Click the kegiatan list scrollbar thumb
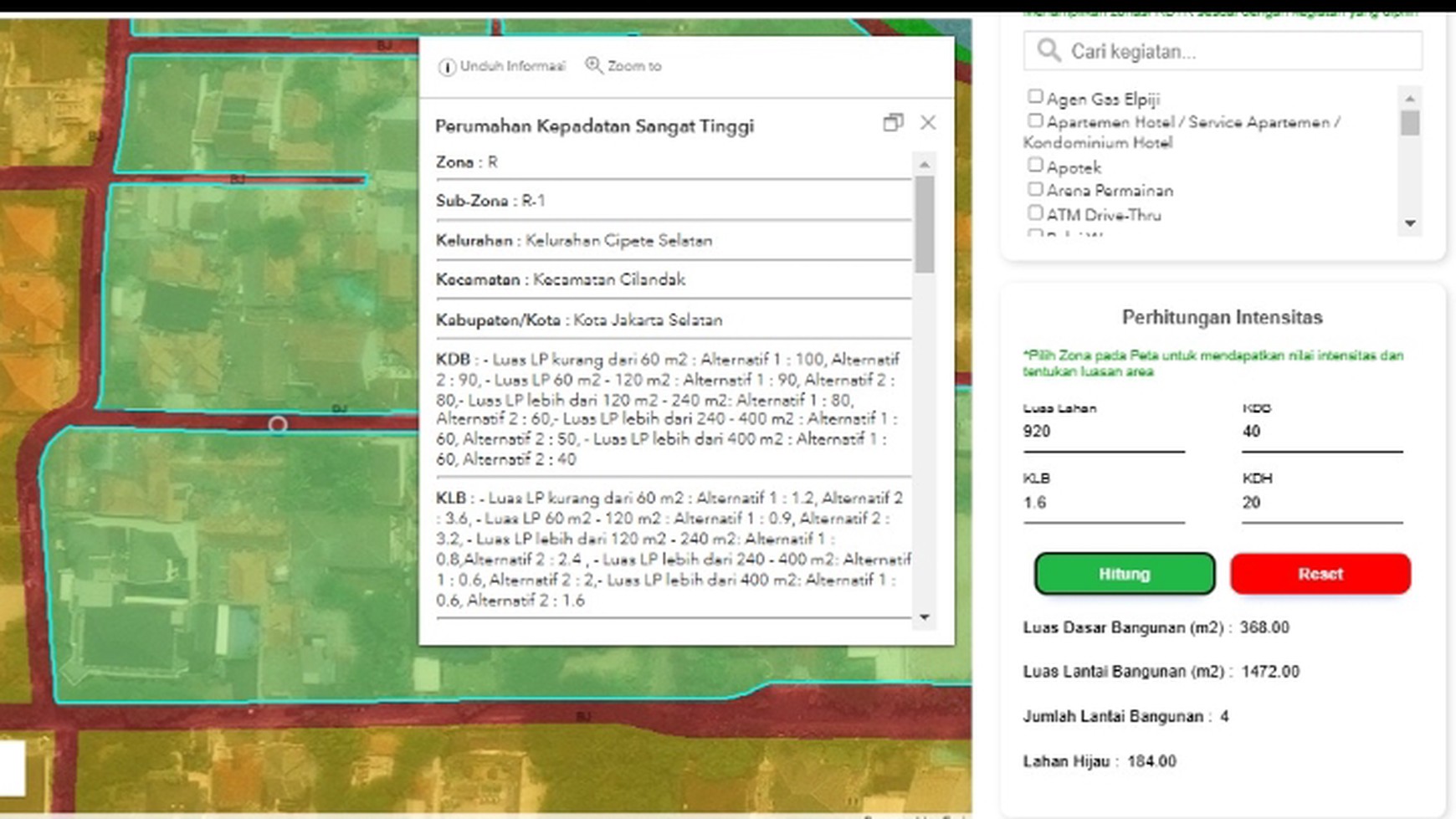The image size is (1456, 819). (1410, 123)
